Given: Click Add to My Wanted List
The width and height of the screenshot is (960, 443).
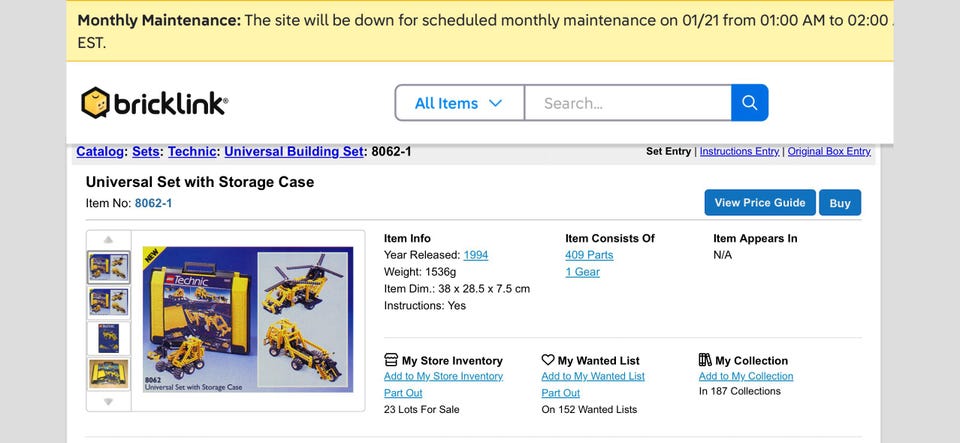Looking at the screenshot, I should pyautogui.click(x=593, y=377).
